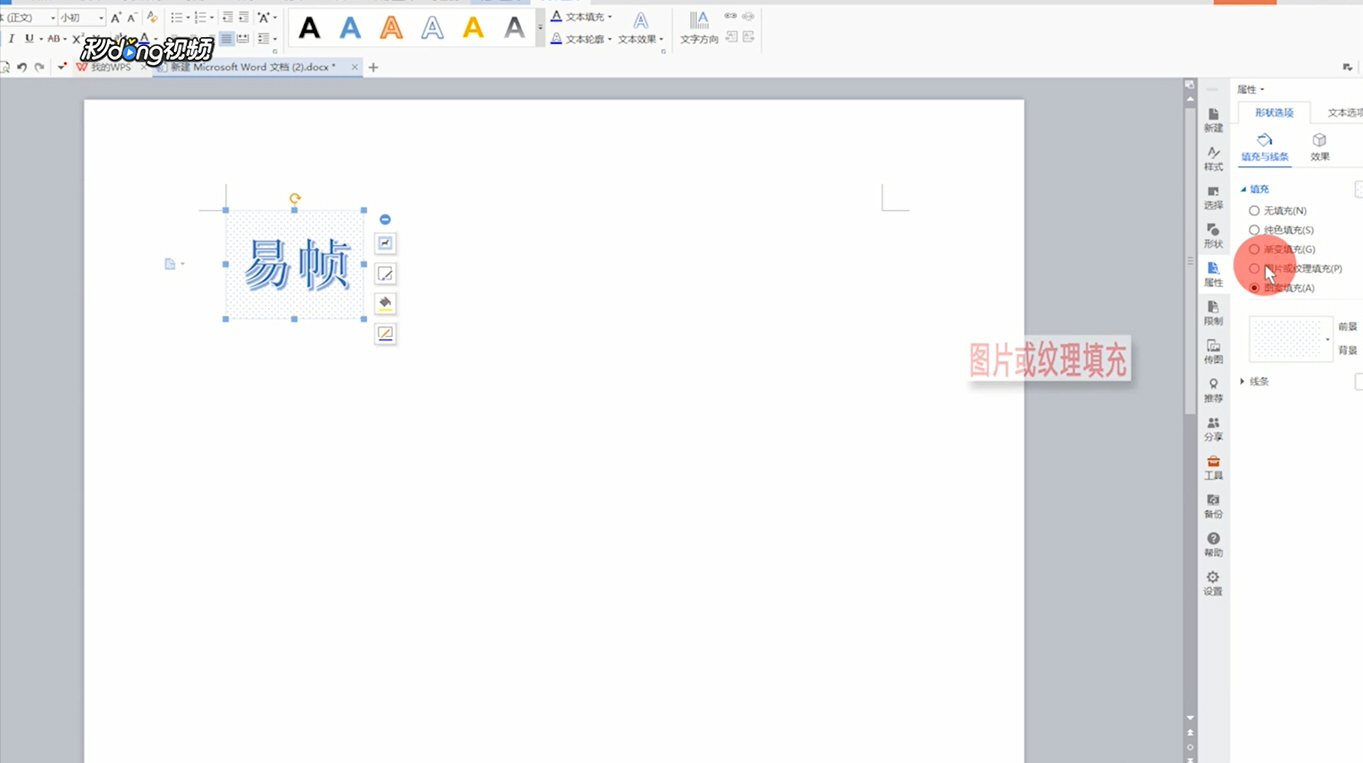This screenshot has width=1363, height=763.
Task: Toggle italic formatting
Action: click(11, 39)
